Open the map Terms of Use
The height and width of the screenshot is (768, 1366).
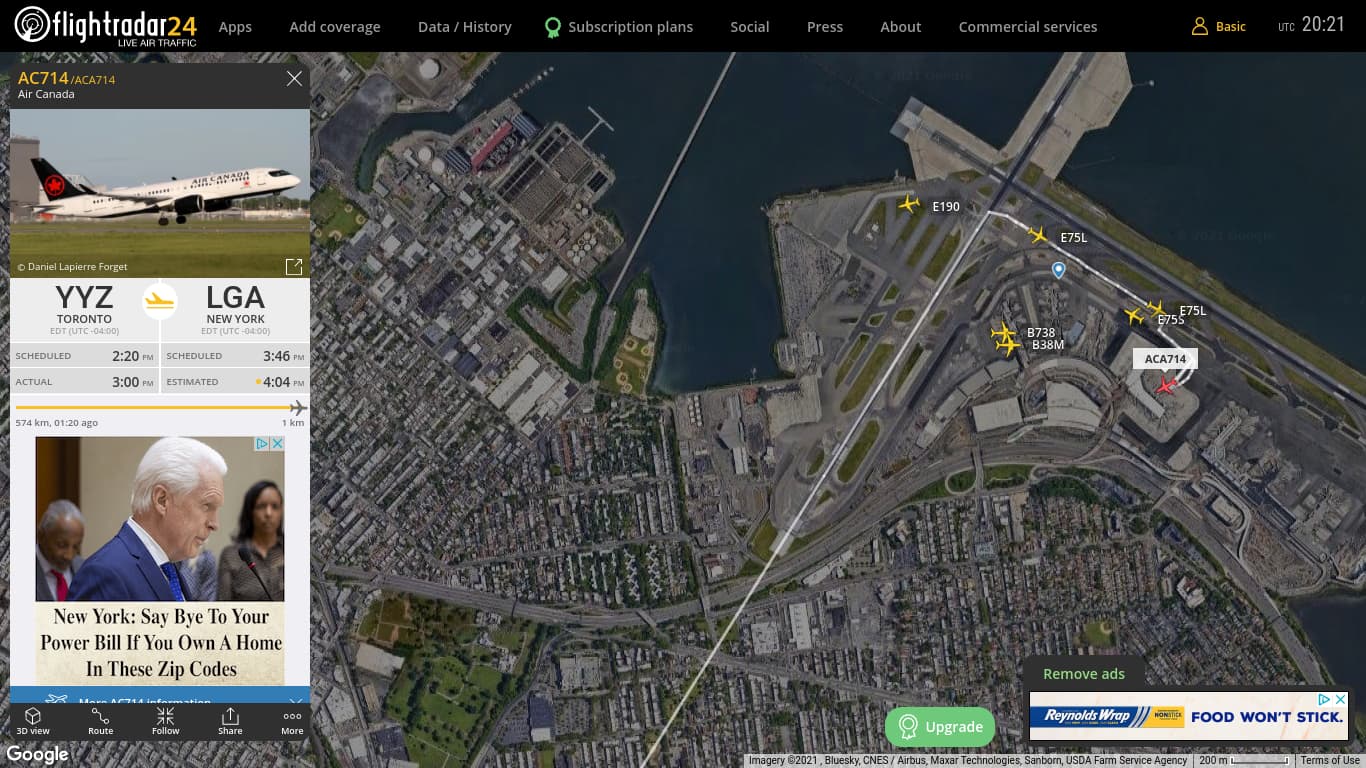1330,761
